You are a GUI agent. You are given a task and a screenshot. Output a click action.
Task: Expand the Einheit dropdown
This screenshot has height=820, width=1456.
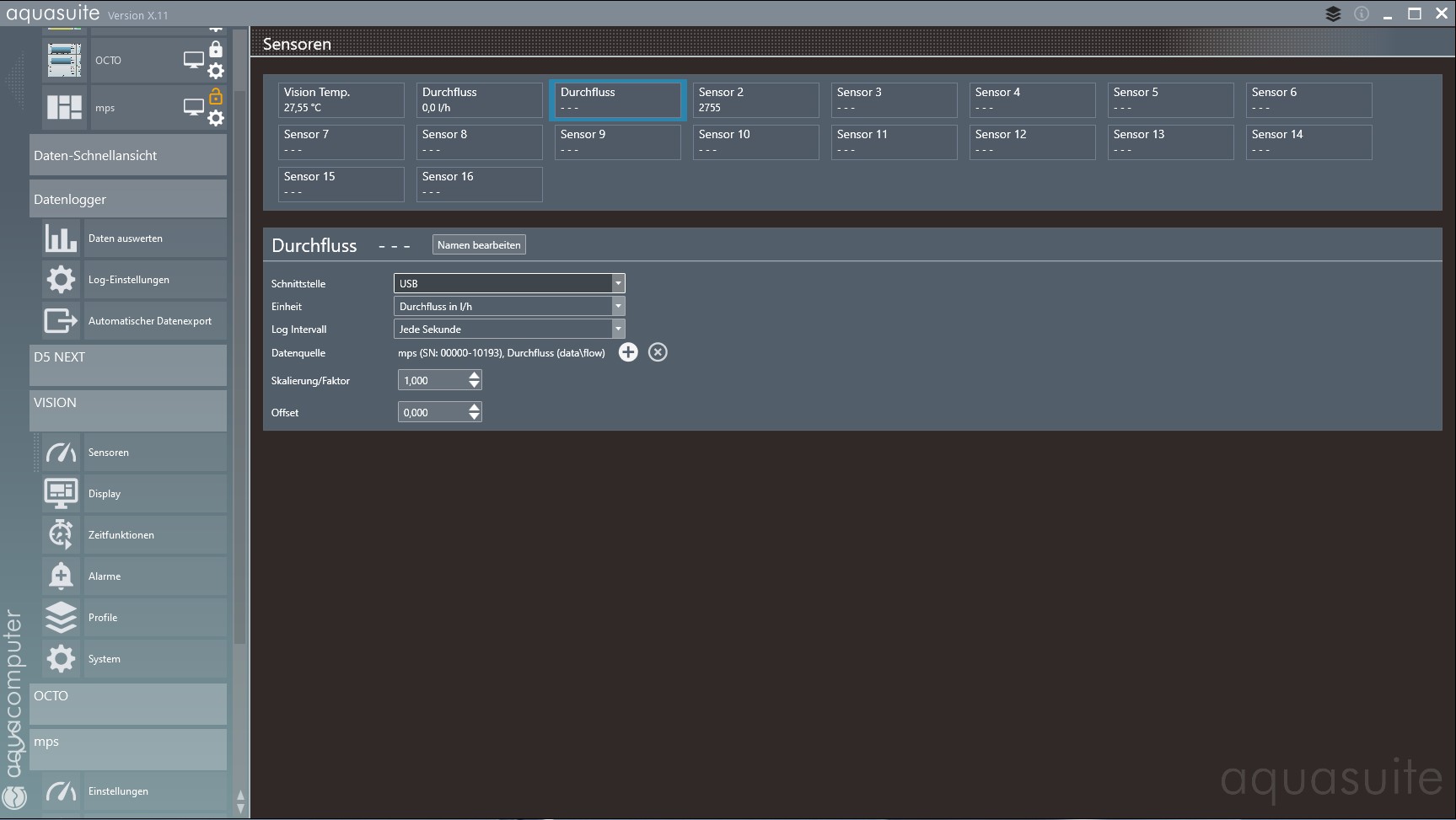(618, 307)
